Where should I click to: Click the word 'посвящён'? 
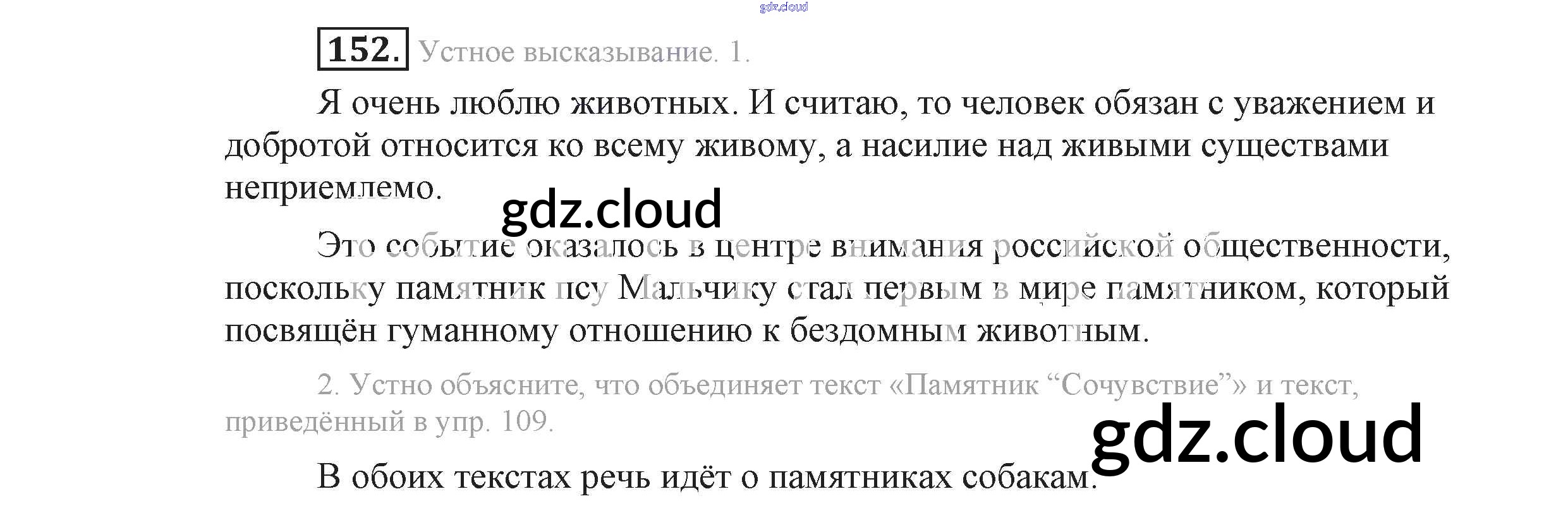300,331
